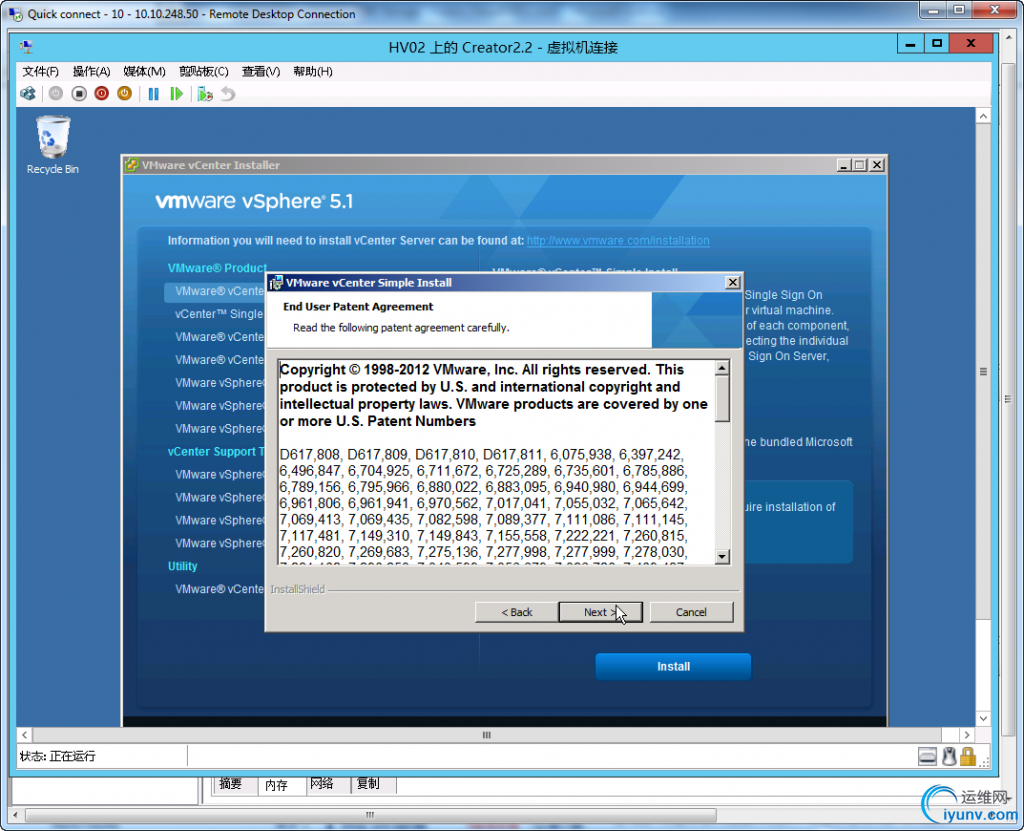1024x831 pixels.
Task: Click the keyboard status icon in status bar
Action: point(927,756)
